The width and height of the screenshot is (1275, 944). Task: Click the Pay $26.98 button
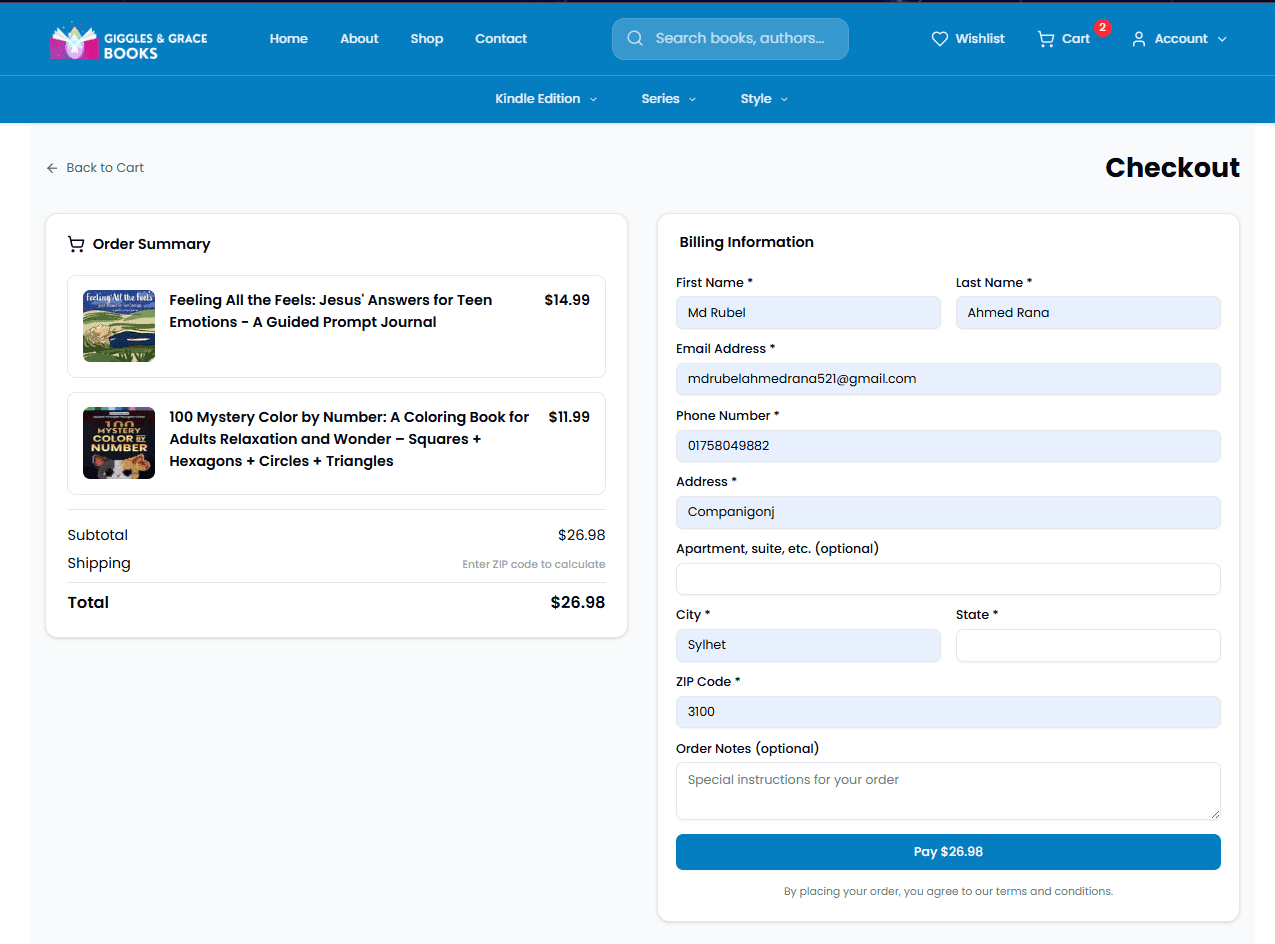948,852
